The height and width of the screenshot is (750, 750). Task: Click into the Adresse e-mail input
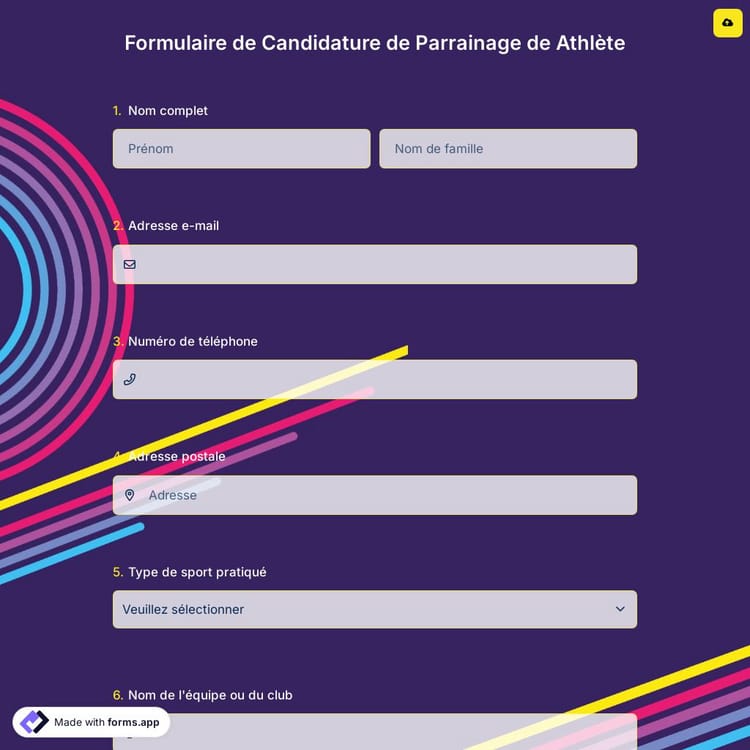coord(385,265)
